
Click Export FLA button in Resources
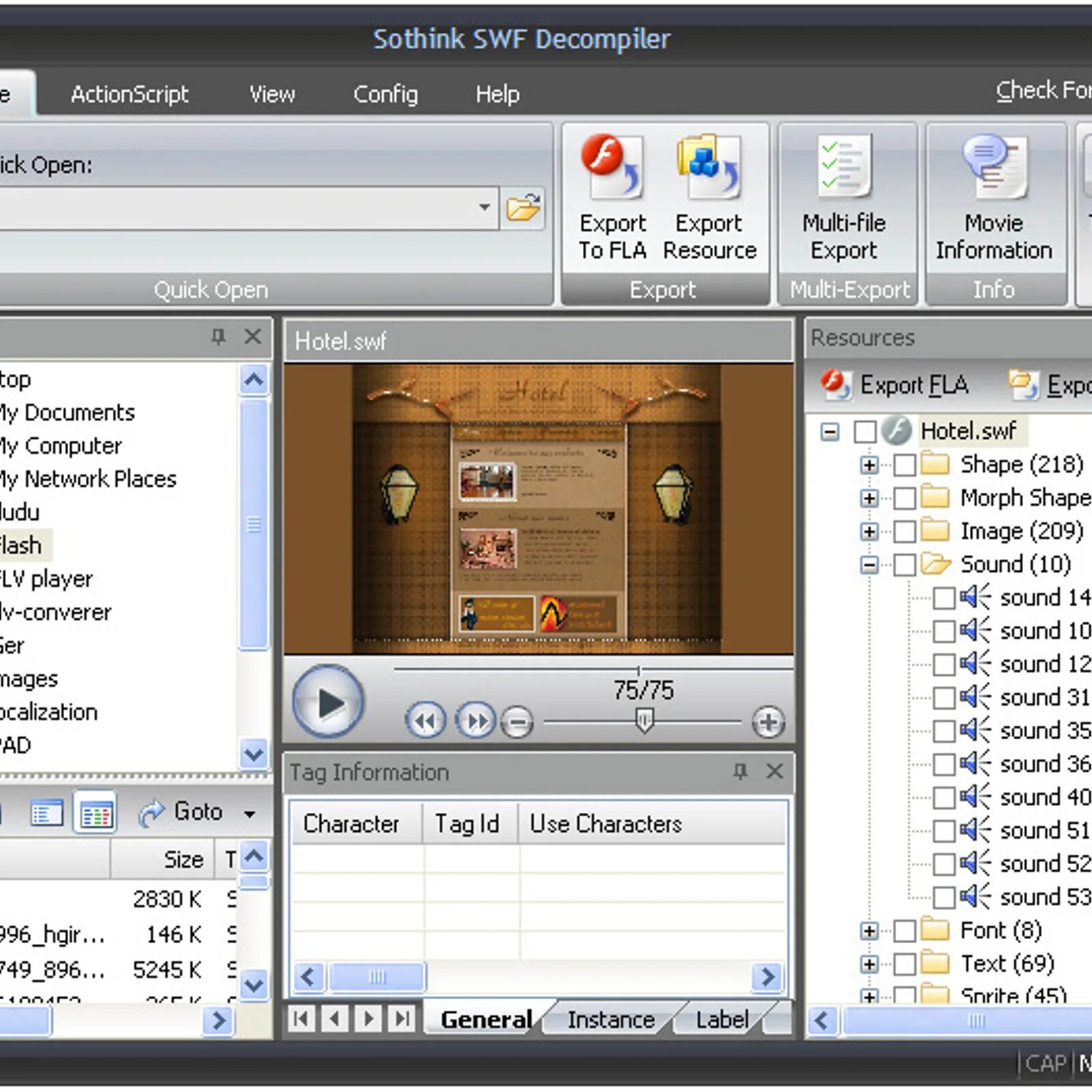point(895,384)
